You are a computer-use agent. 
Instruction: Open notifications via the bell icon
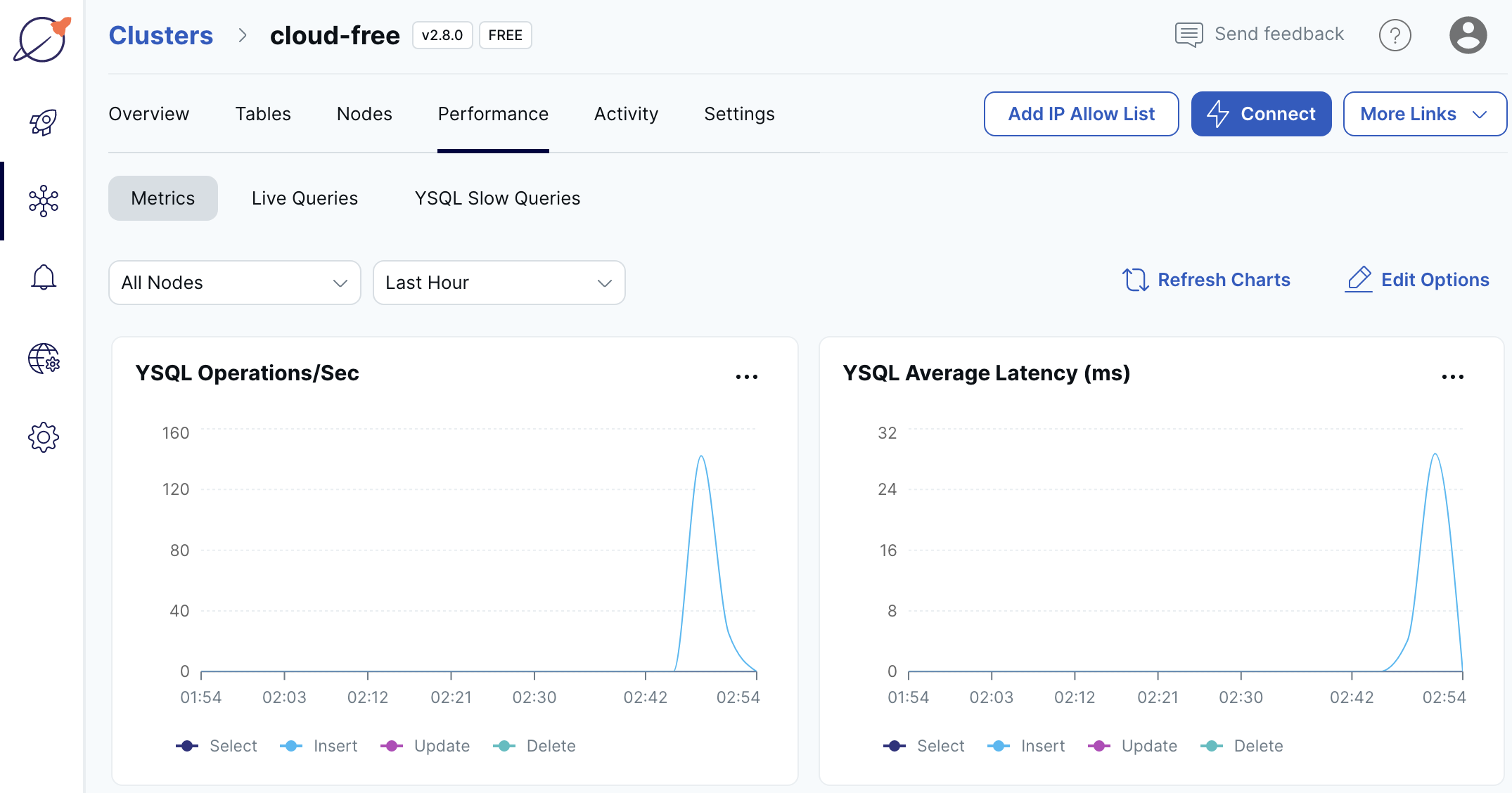click(43, 277)
